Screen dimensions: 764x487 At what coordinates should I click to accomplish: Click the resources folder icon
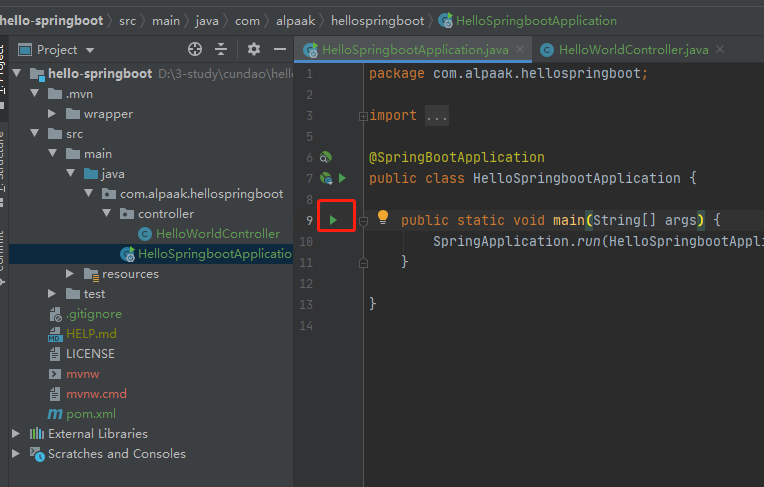[x=91, y=274]
